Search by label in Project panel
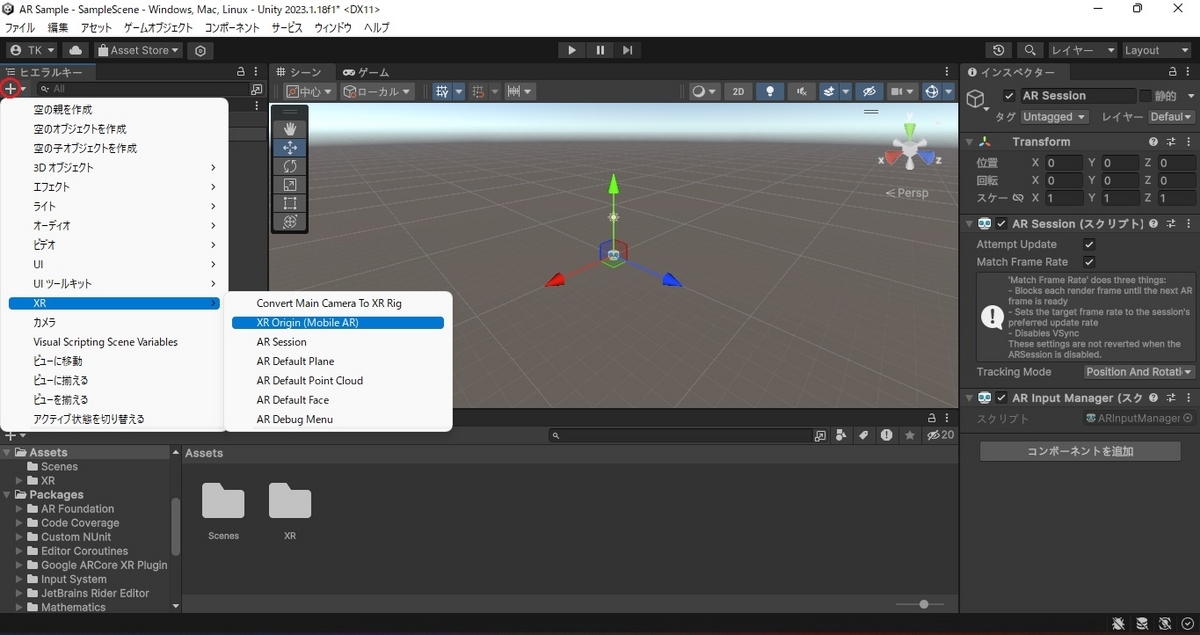Viewport: 1200px width, 635px height. 865,435
